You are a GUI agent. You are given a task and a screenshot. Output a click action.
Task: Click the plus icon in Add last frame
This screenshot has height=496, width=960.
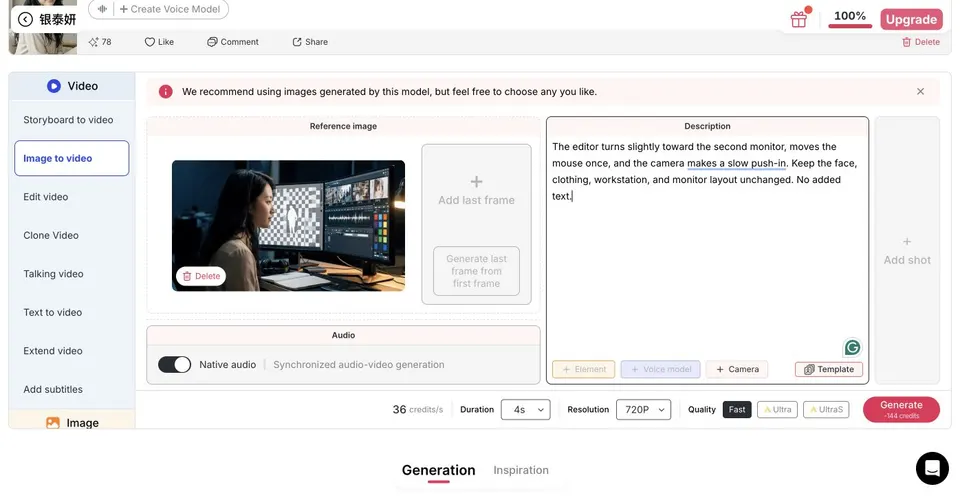[x=476, y=182]
